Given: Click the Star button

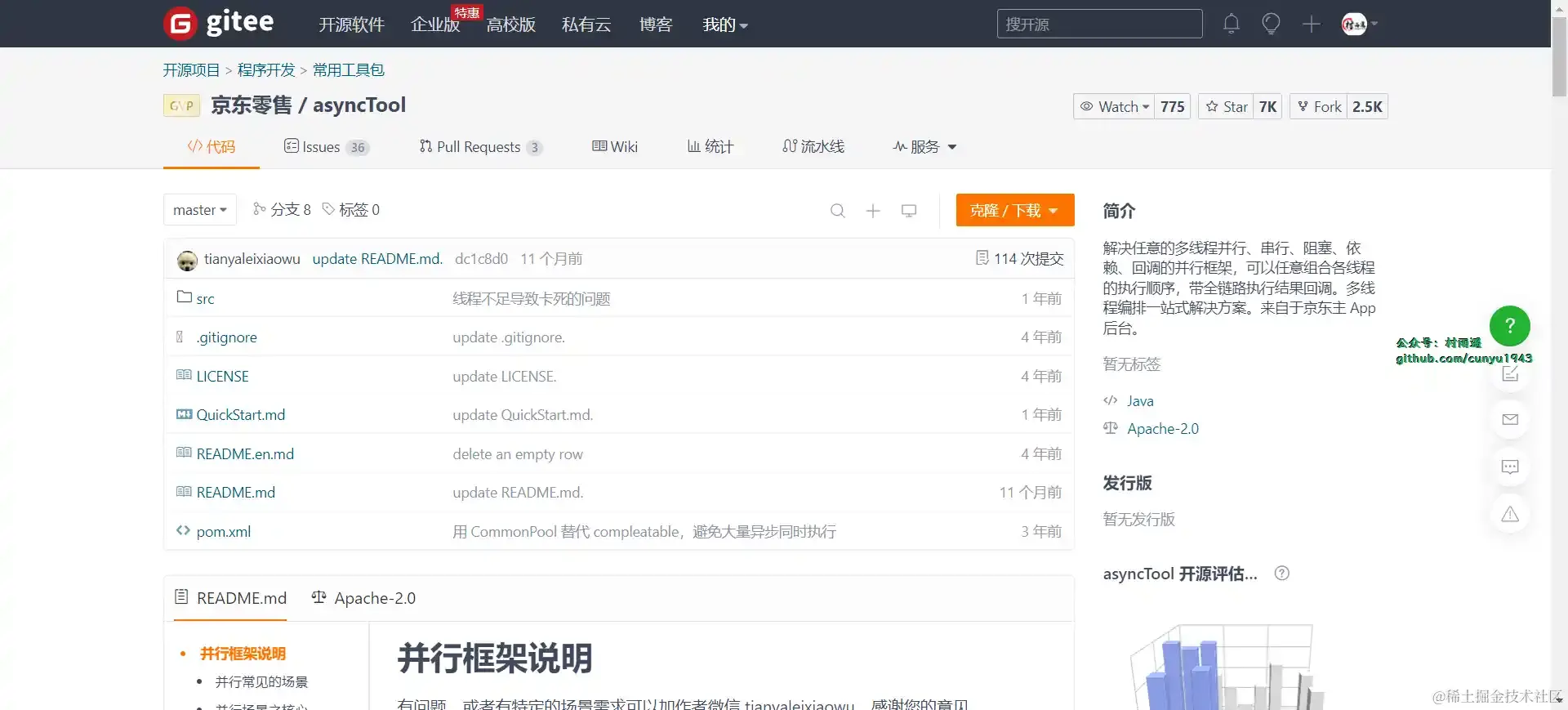Looking at the screenshot, I should (x=1226, y=107).
